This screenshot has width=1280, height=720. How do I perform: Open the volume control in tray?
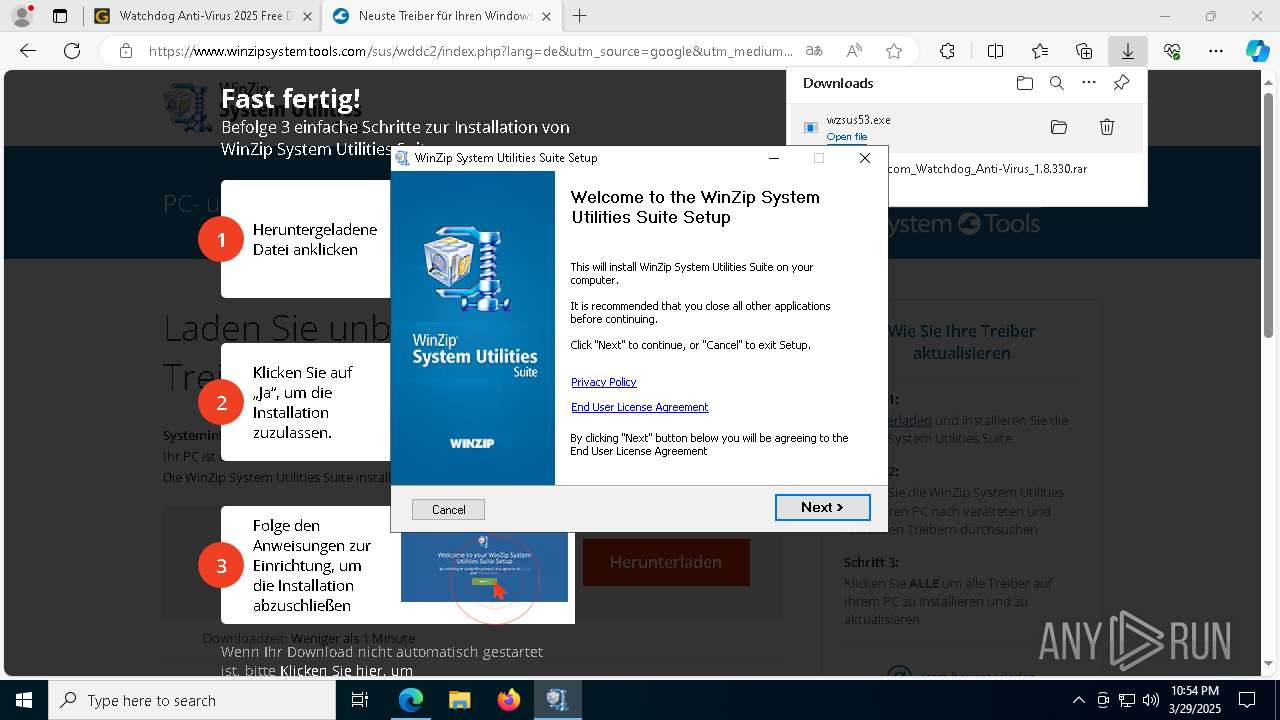1151,700
